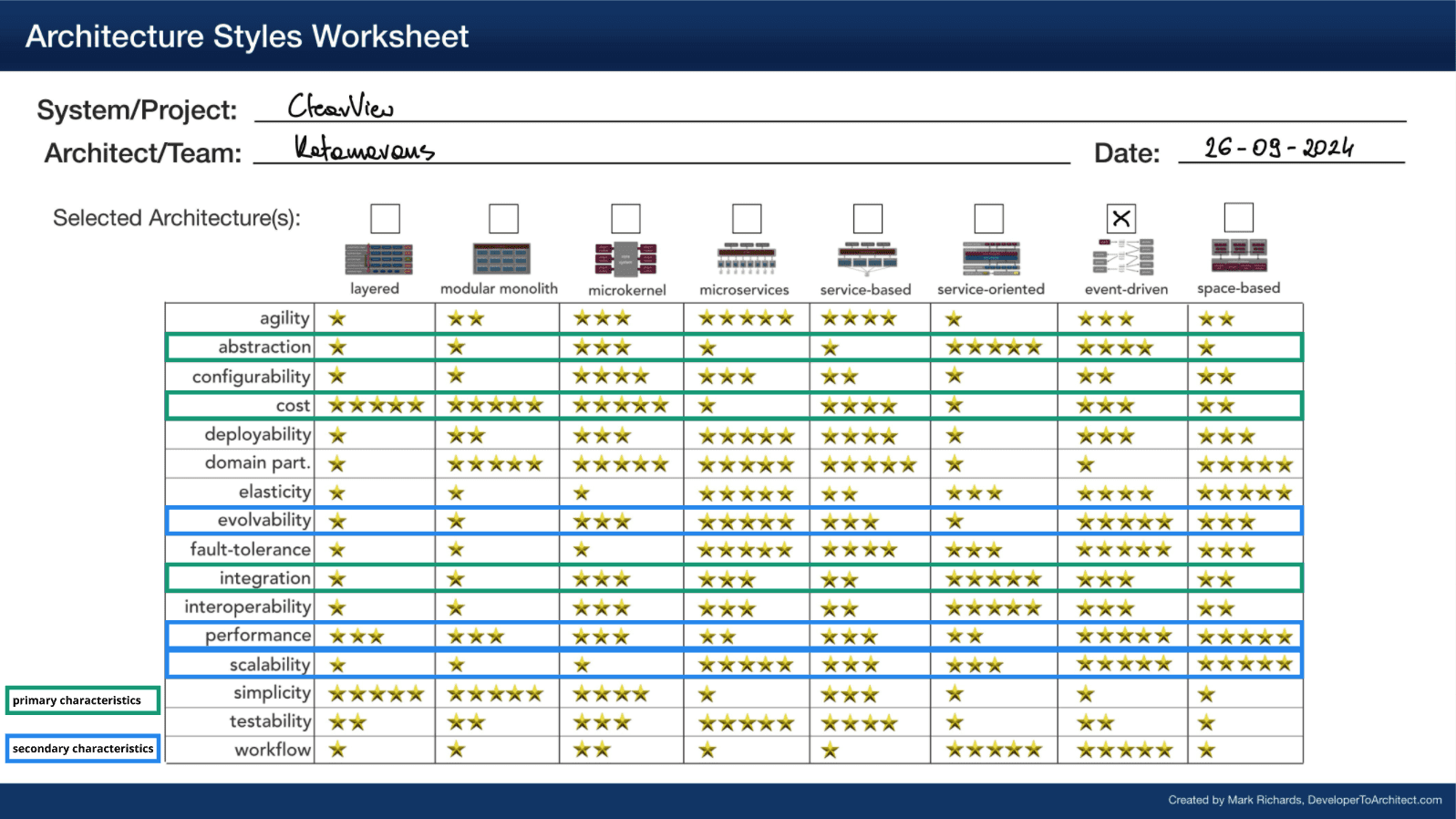Uncheck the event-driven architecture checkbox
1456x819 pixels.
pos(1121,219)
